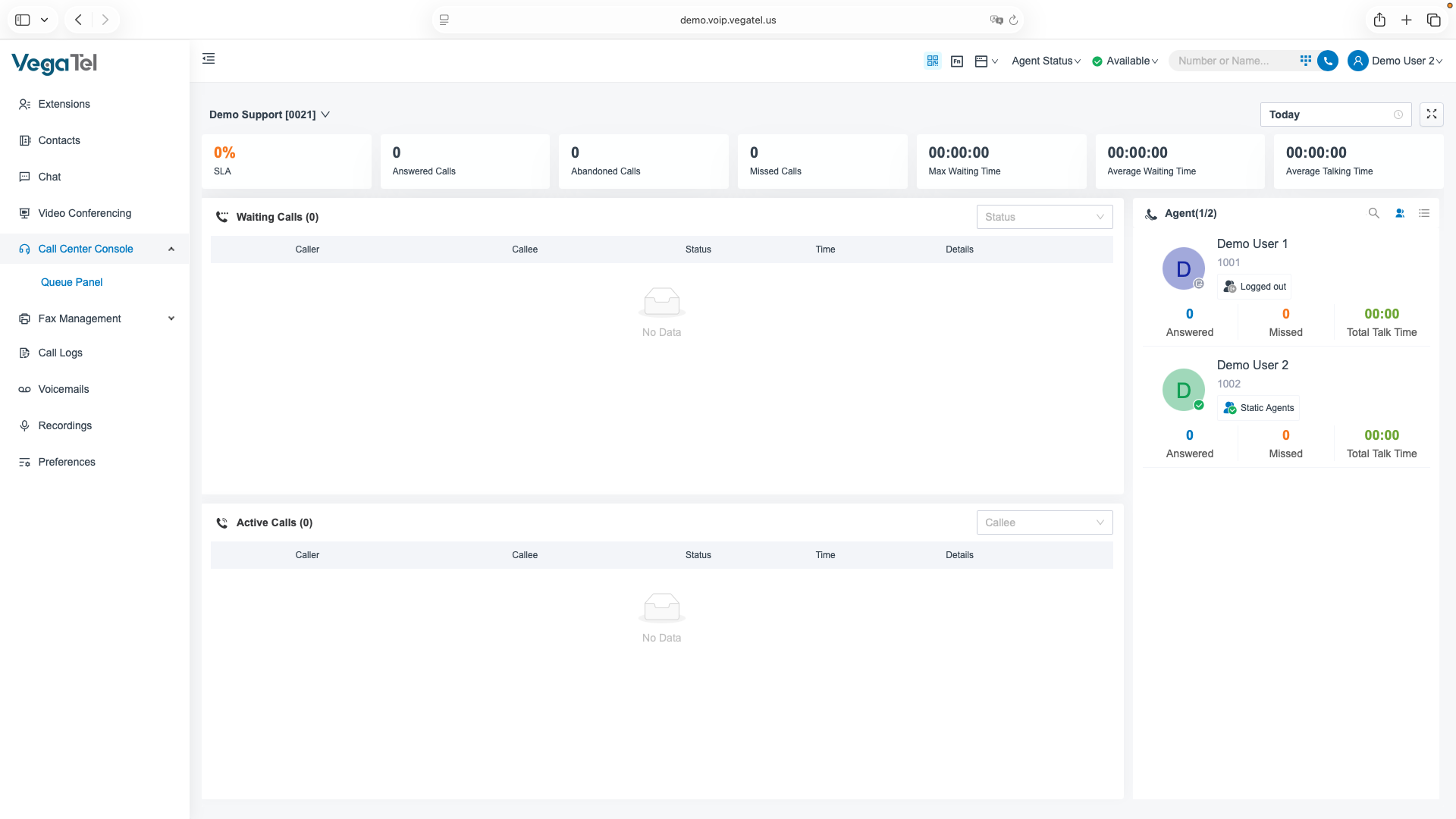Open the dialpad grid icon

(1305, 61)
